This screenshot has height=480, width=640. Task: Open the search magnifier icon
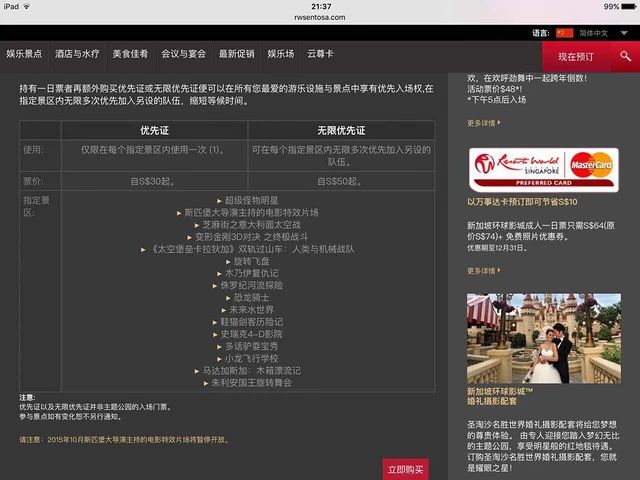625,56
